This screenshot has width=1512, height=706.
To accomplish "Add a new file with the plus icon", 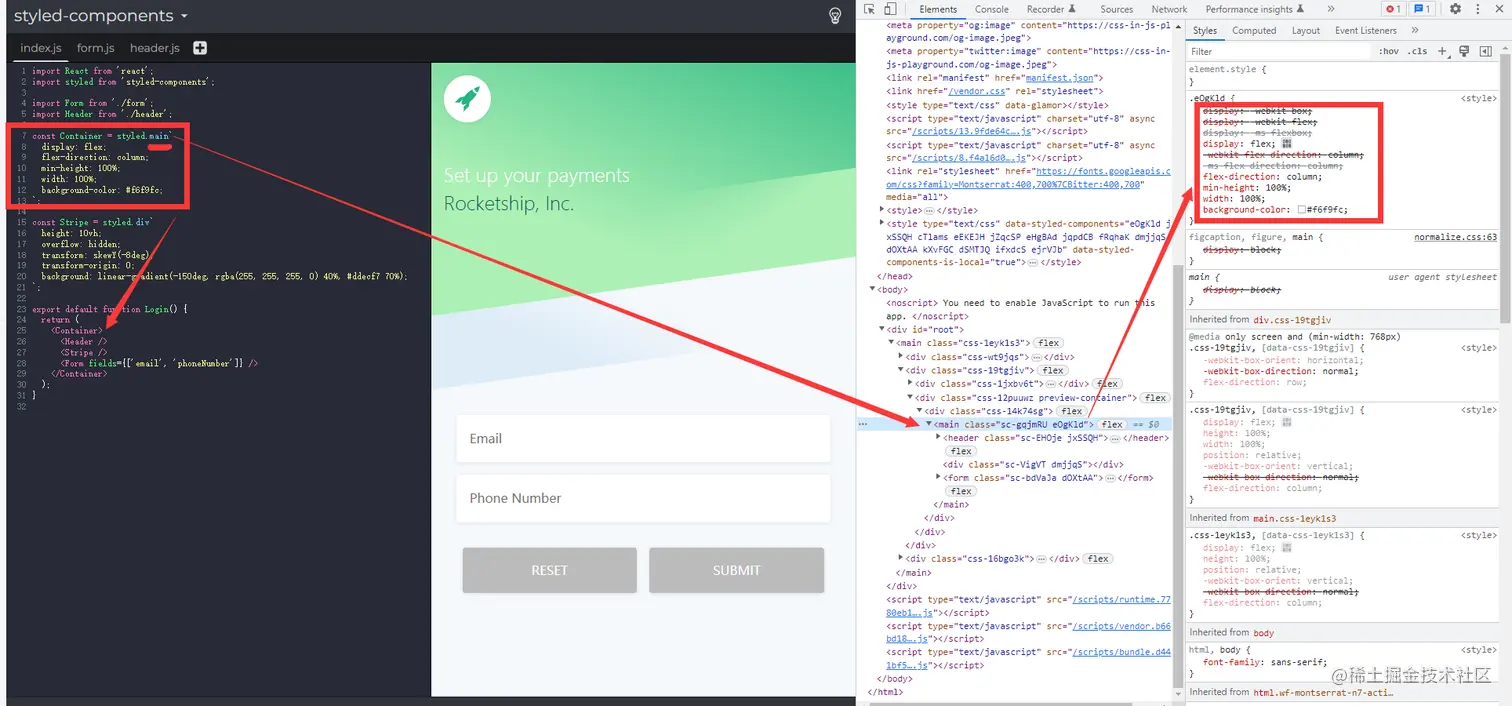I will click(x=200, y=48).
